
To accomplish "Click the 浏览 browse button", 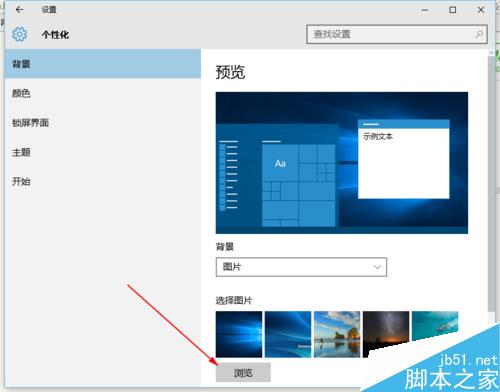I will click(x=243, y=372).
